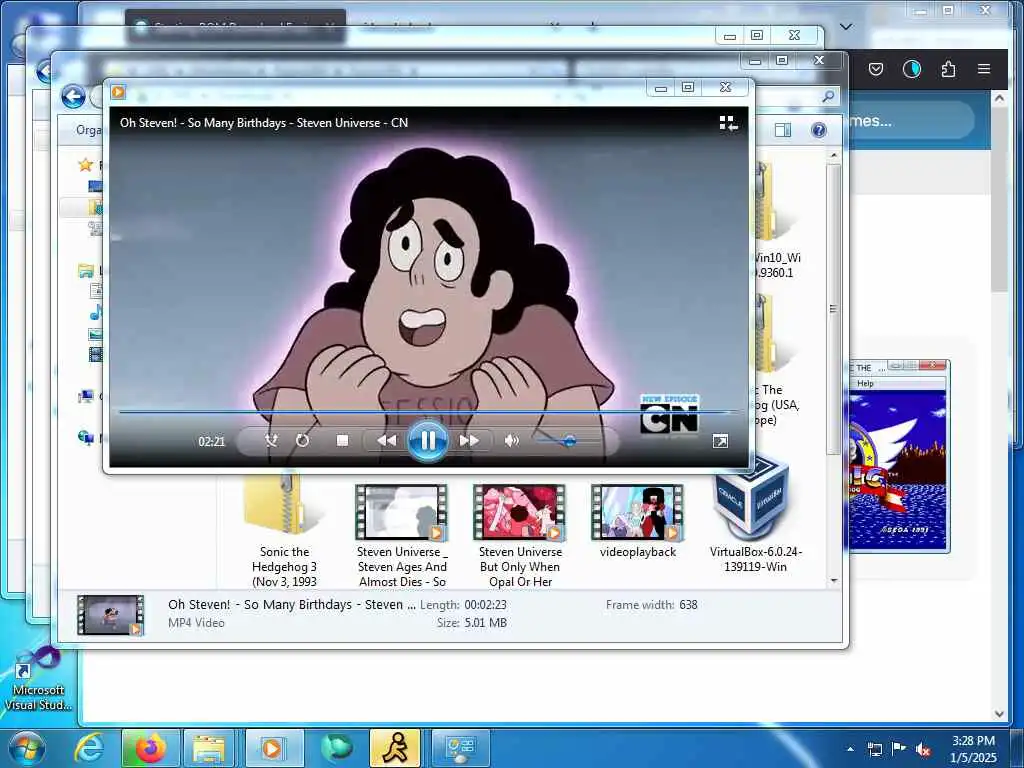Click the Sonic emulator game screen
Viewport: 1024px width, 768px height.
click(x=897, y=470)
